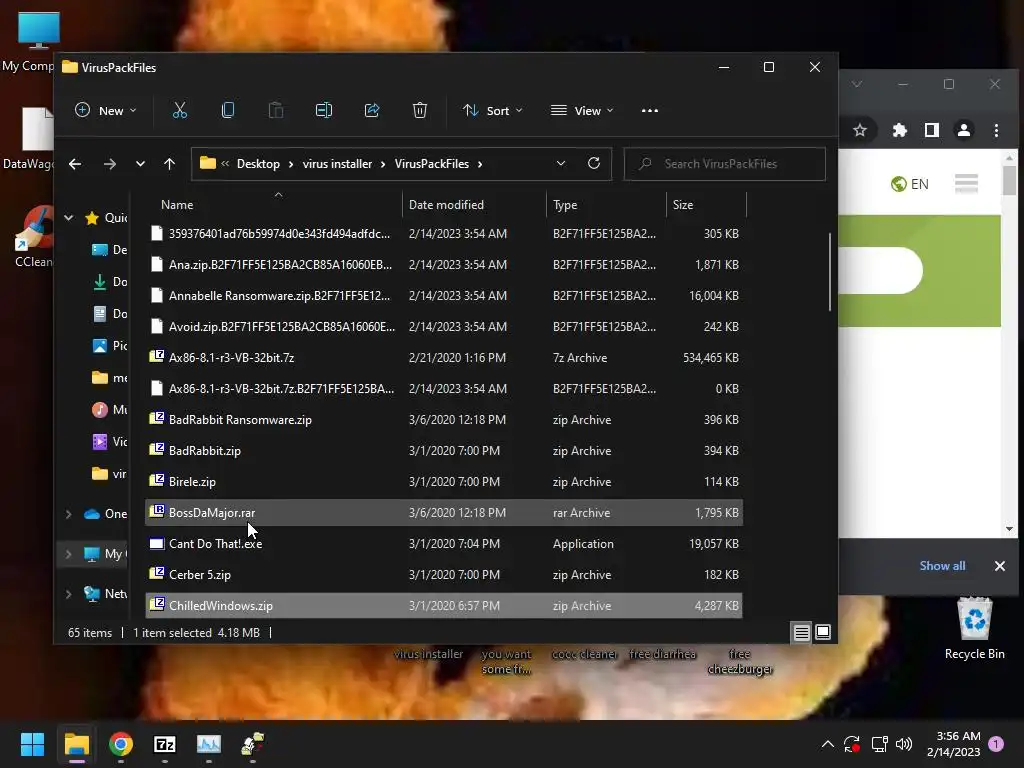Show hidden tray icons chevron

tap(827, 744)
